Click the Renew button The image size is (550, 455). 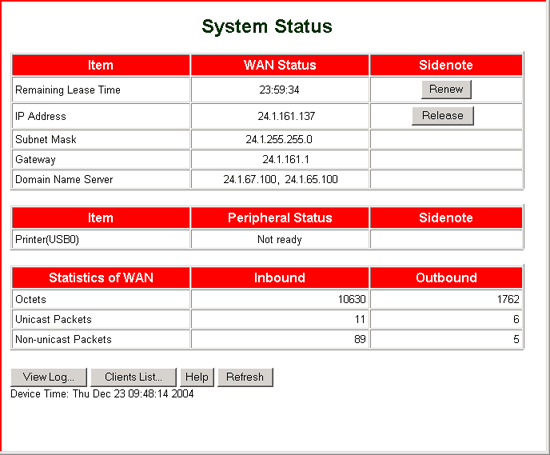(446, 89)
